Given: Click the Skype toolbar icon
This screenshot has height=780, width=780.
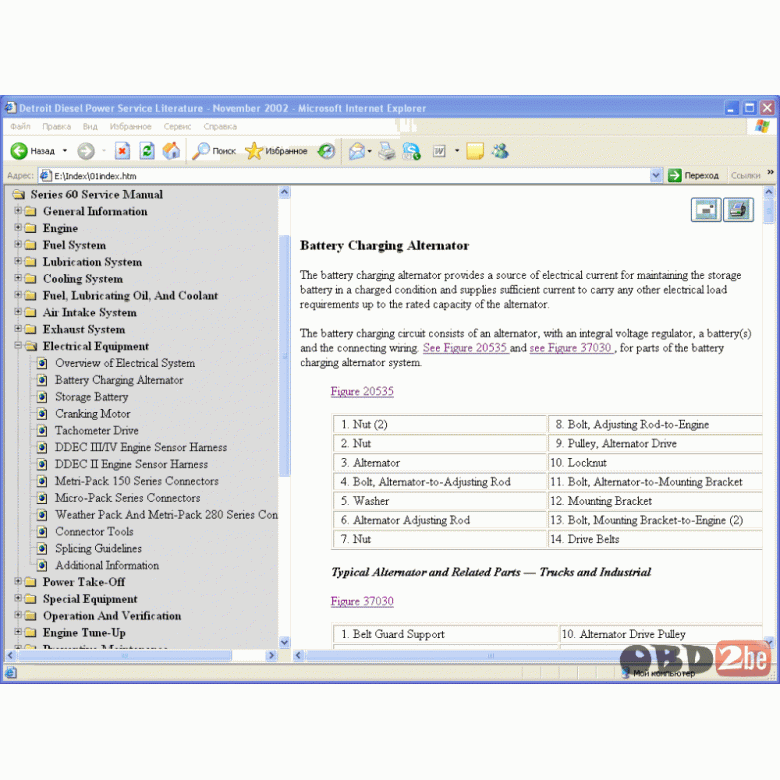Looking at the screenshot, I should (x=412, y=151).
